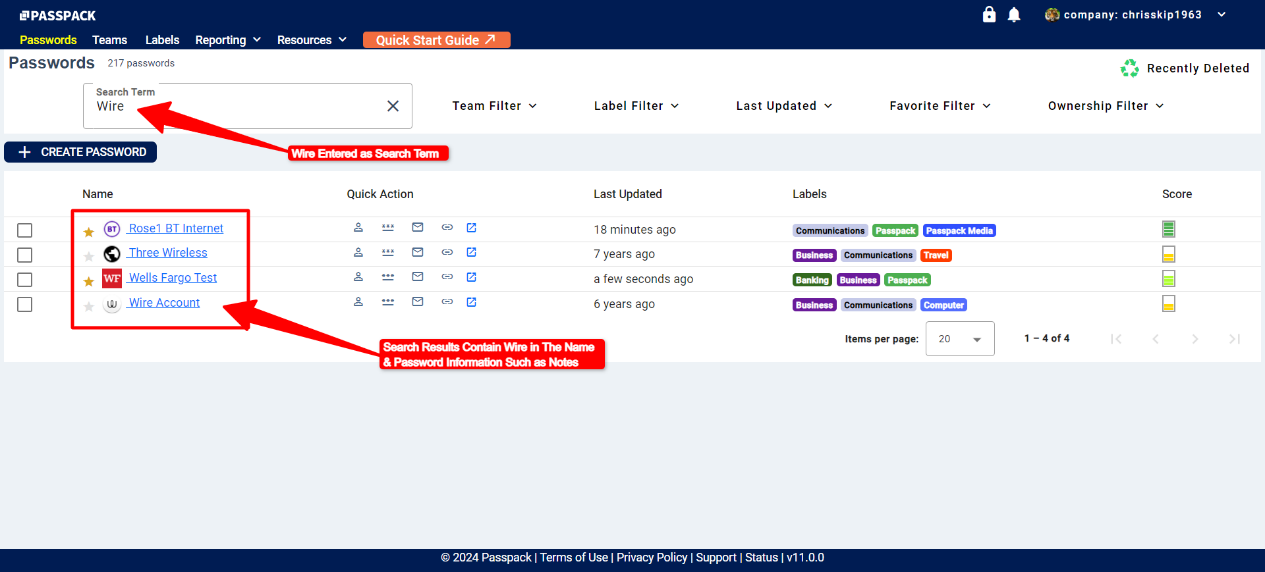Click Wells Fargo Test score indicator
The width and height of the screenshot is (1265, 572).
point(1168,279)
